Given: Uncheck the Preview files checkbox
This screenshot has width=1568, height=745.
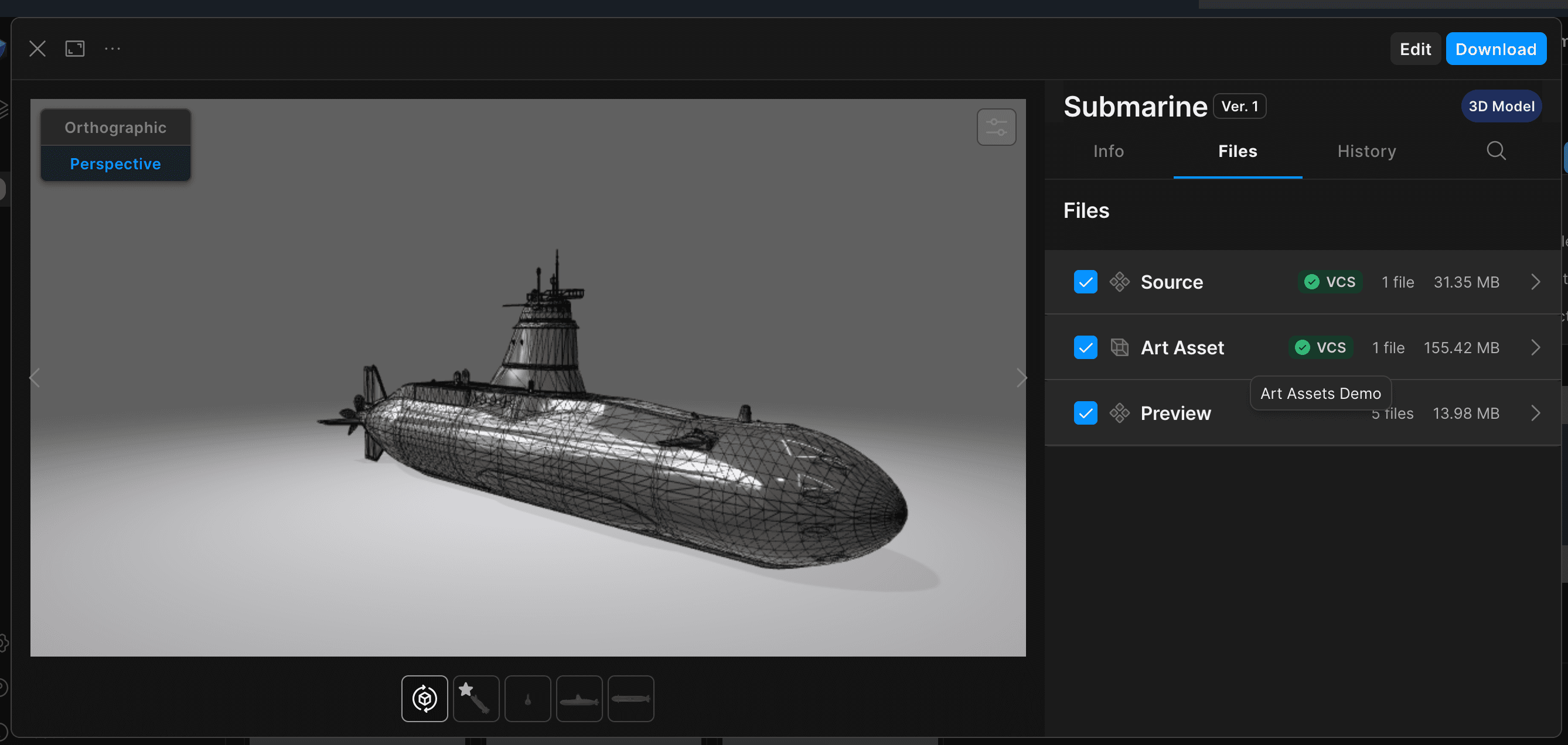Looking at the screenshot, I should (x=1085, y=413).
